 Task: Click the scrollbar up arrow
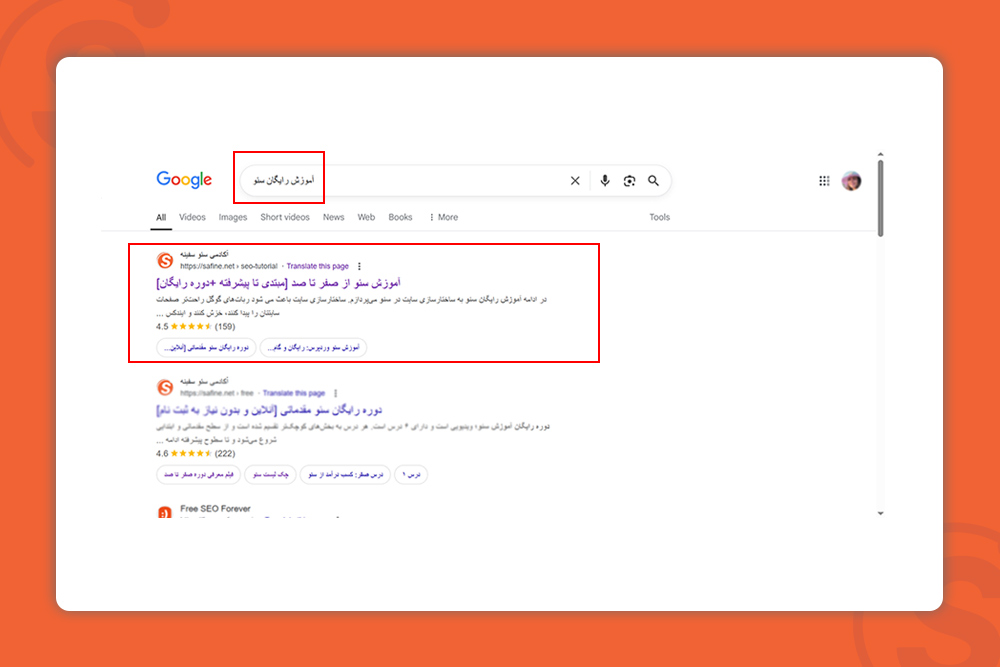(x=880, y=154)
